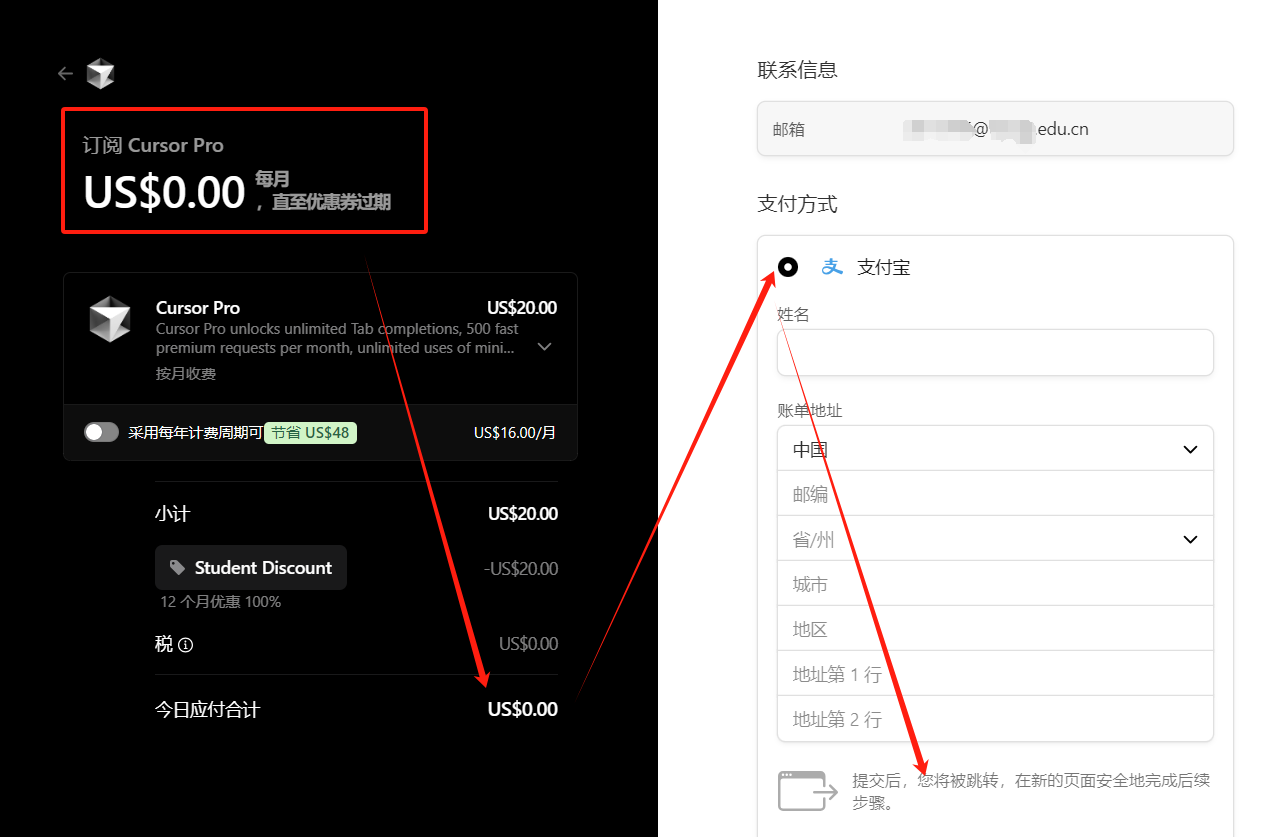Click the 地址第 1 行 field
The height and width of the screenshot is (837, 1284).
995,673
